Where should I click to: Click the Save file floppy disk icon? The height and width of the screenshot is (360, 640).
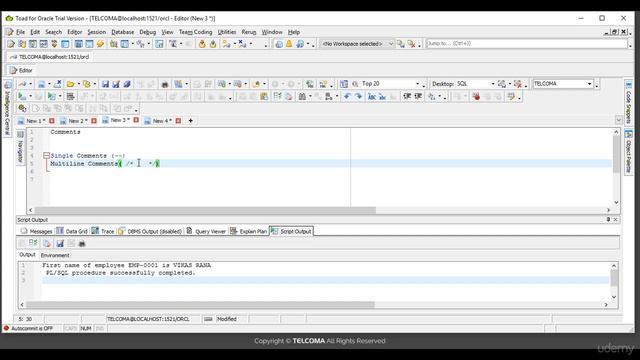105,84
